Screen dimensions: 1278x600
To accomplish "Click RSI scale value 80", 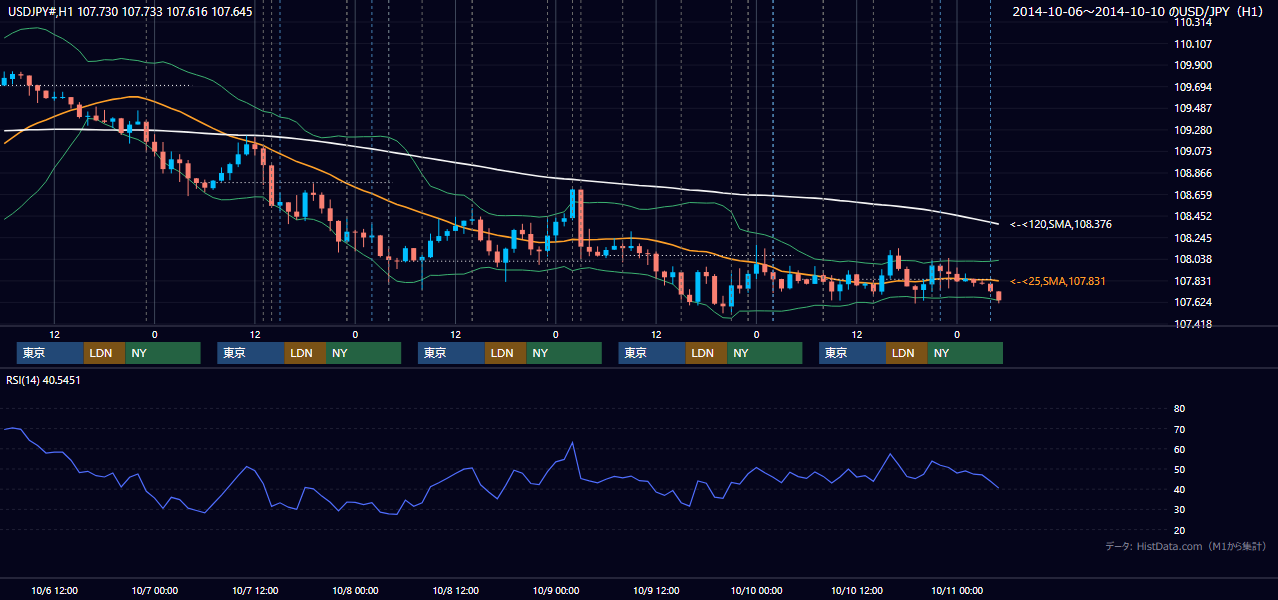I will (x=1179, y=409).
